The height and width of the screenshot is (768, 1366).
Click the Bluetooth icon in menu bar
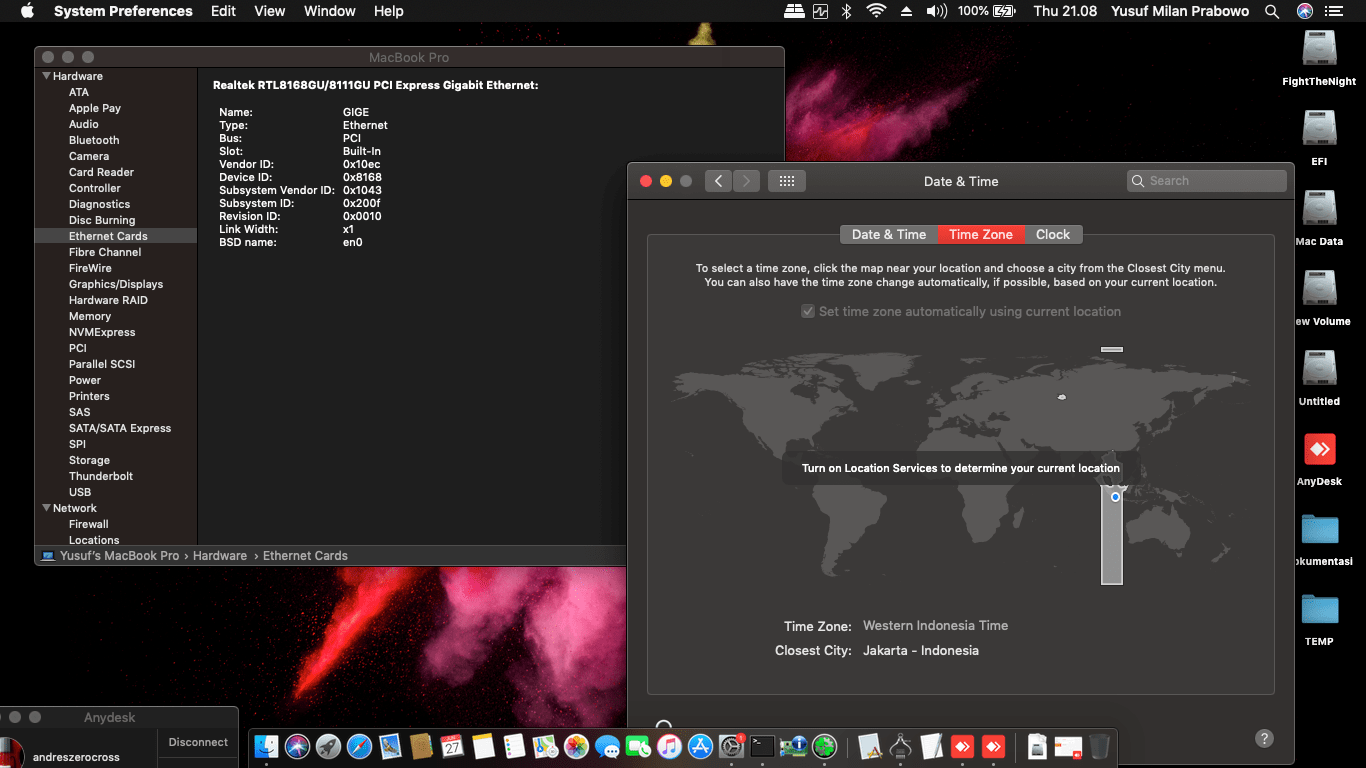tap(846, 11)
